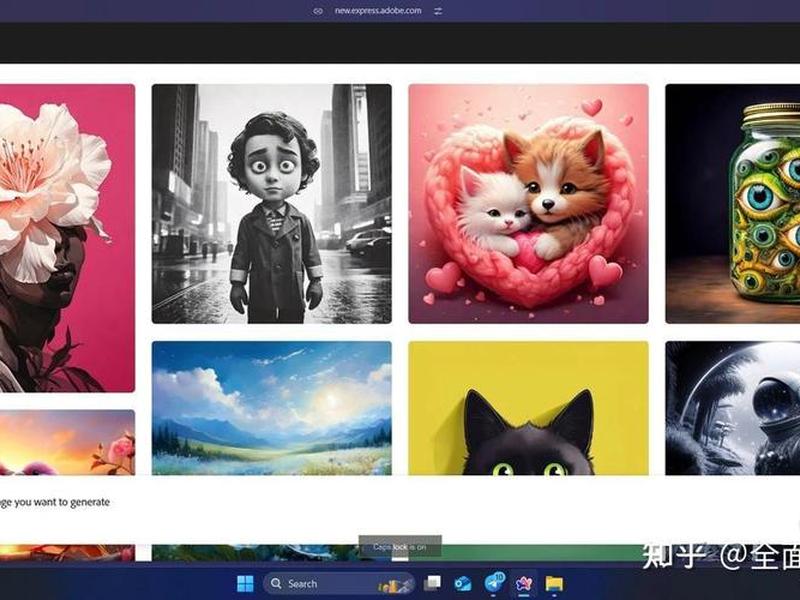Click the taskbar Search box

click(339, 584)
